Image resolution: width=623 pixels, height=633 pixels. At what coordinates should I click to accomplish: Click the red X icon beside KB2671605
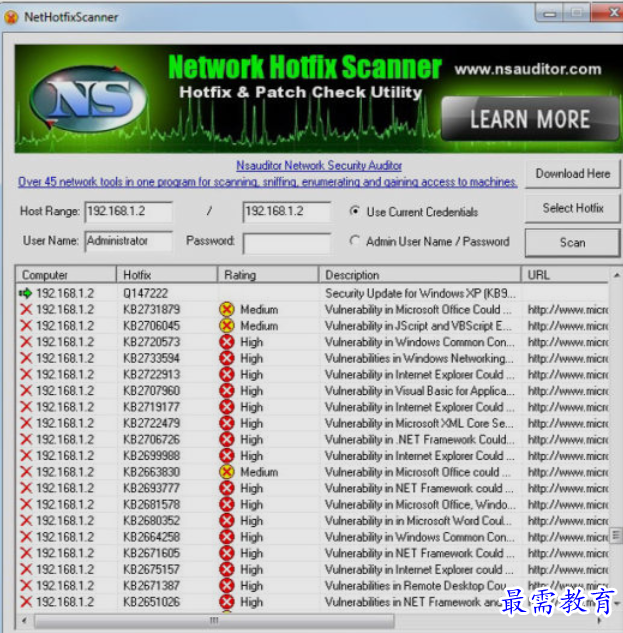[26, 553]
